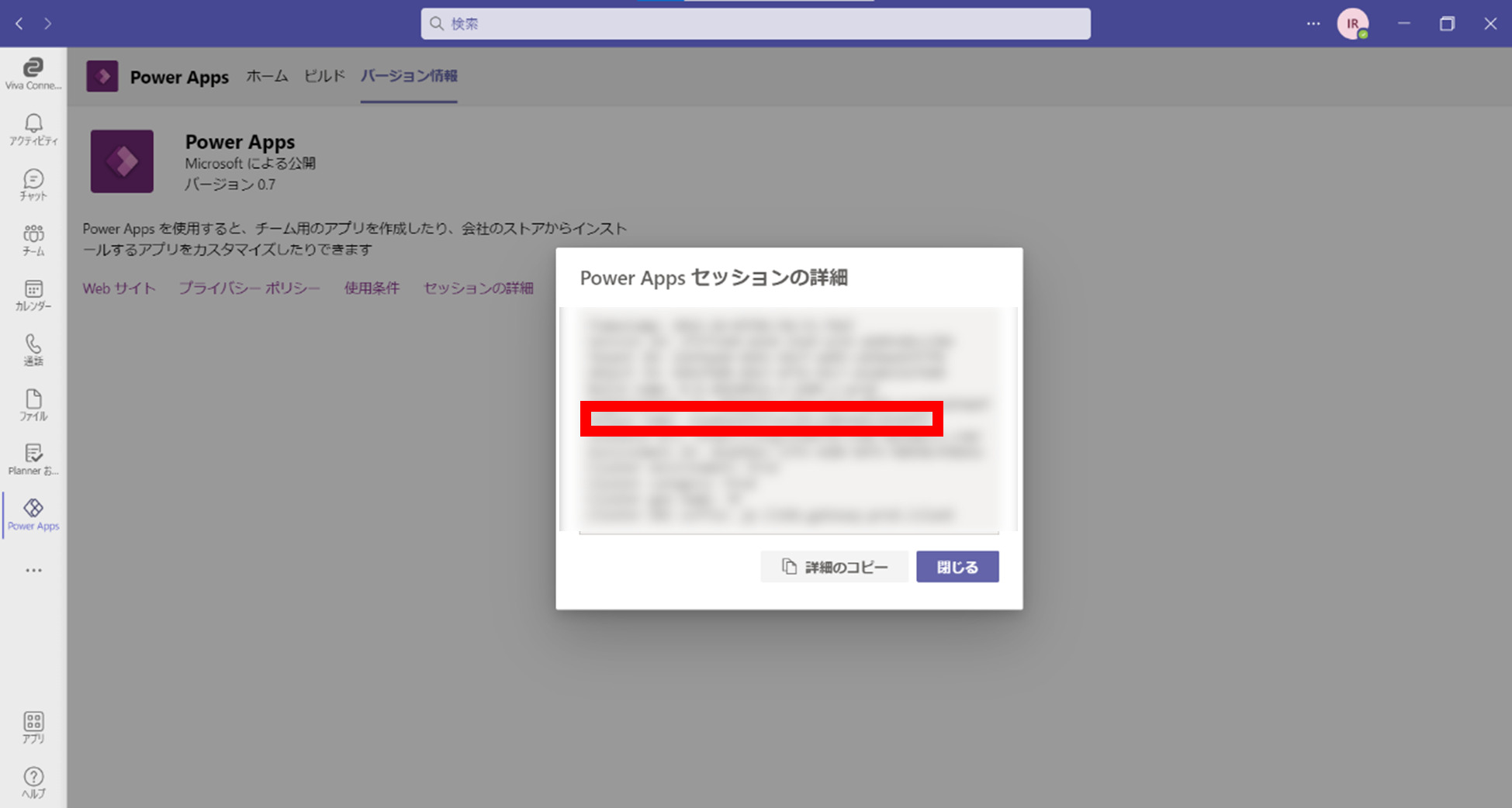This screenshot has height=808, width=1512.
Task: Open the 通話 (Calls) section
Action: (33, 349)
